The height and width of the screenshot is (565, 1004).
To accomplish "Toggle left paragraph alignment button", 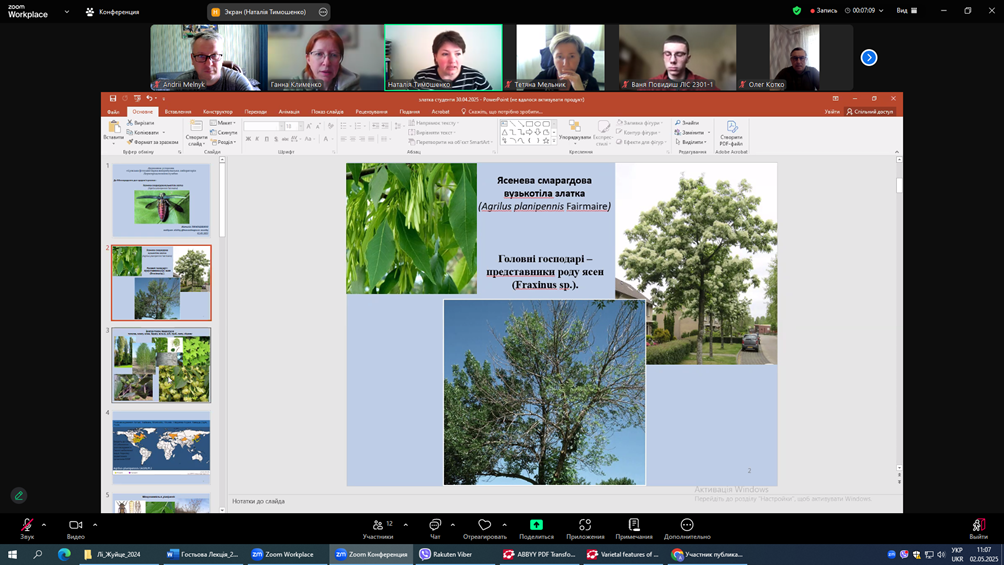I will pos(343,139).
